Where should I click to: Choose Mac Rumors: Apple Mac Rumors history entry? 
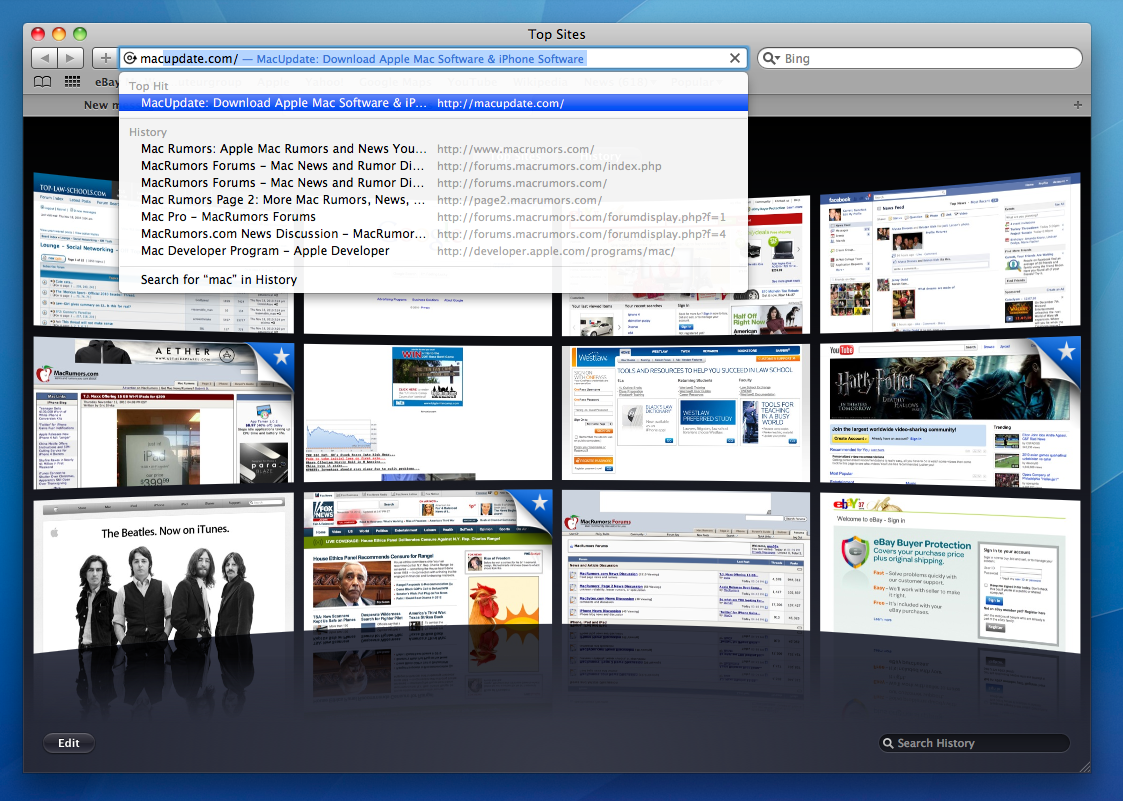click(x=433, y=149)
